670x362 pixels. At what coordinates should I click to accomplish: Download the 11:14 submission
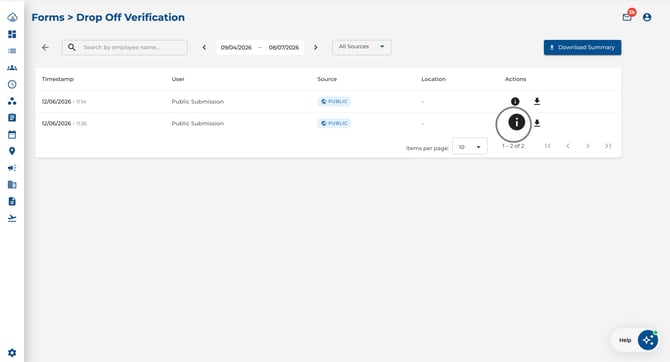click(x=537, y=101)
